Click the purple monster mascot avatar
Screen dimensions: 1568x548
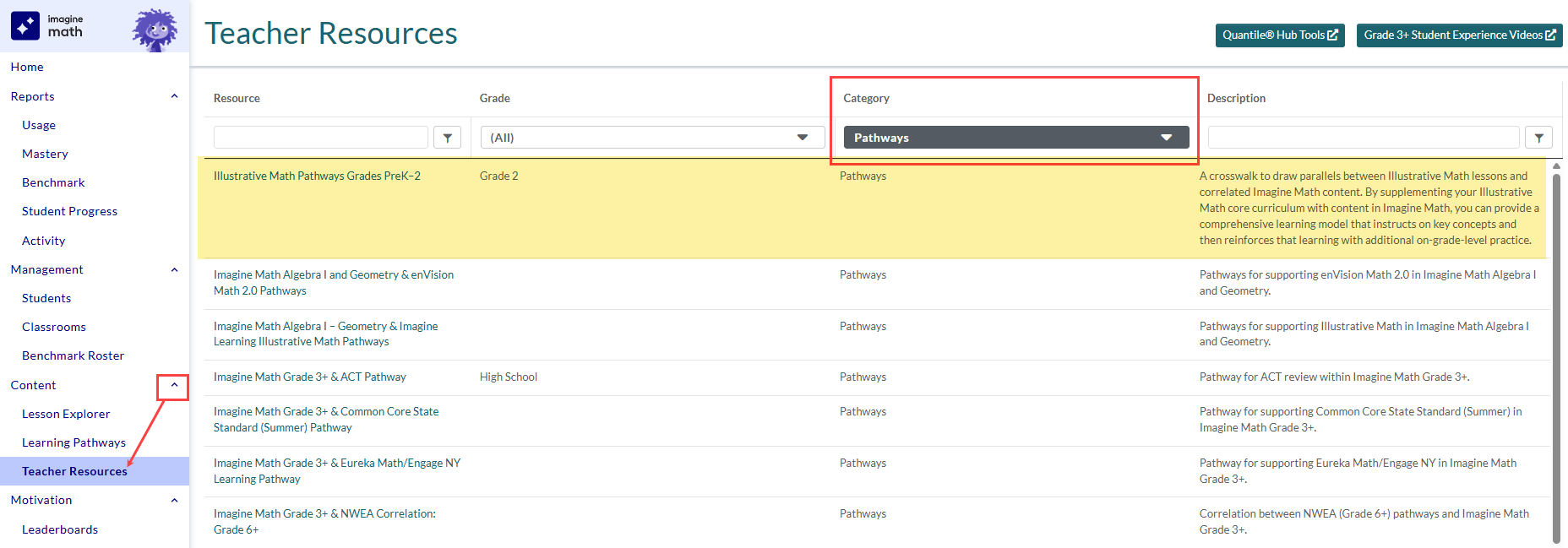point(155,30)
